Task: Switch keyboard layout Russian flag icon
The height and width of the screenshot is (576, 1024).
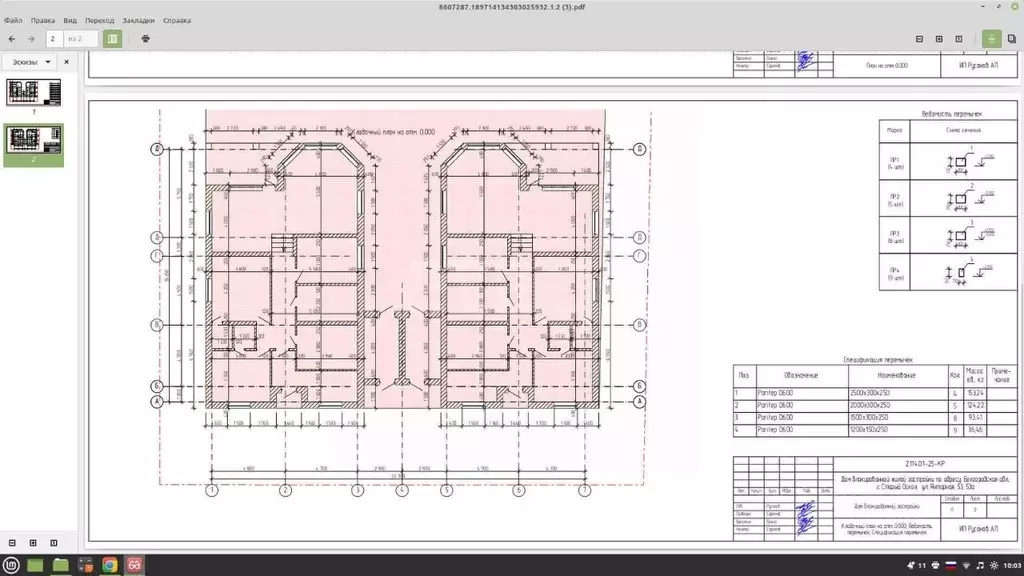Action: click(x=950, y=566)
